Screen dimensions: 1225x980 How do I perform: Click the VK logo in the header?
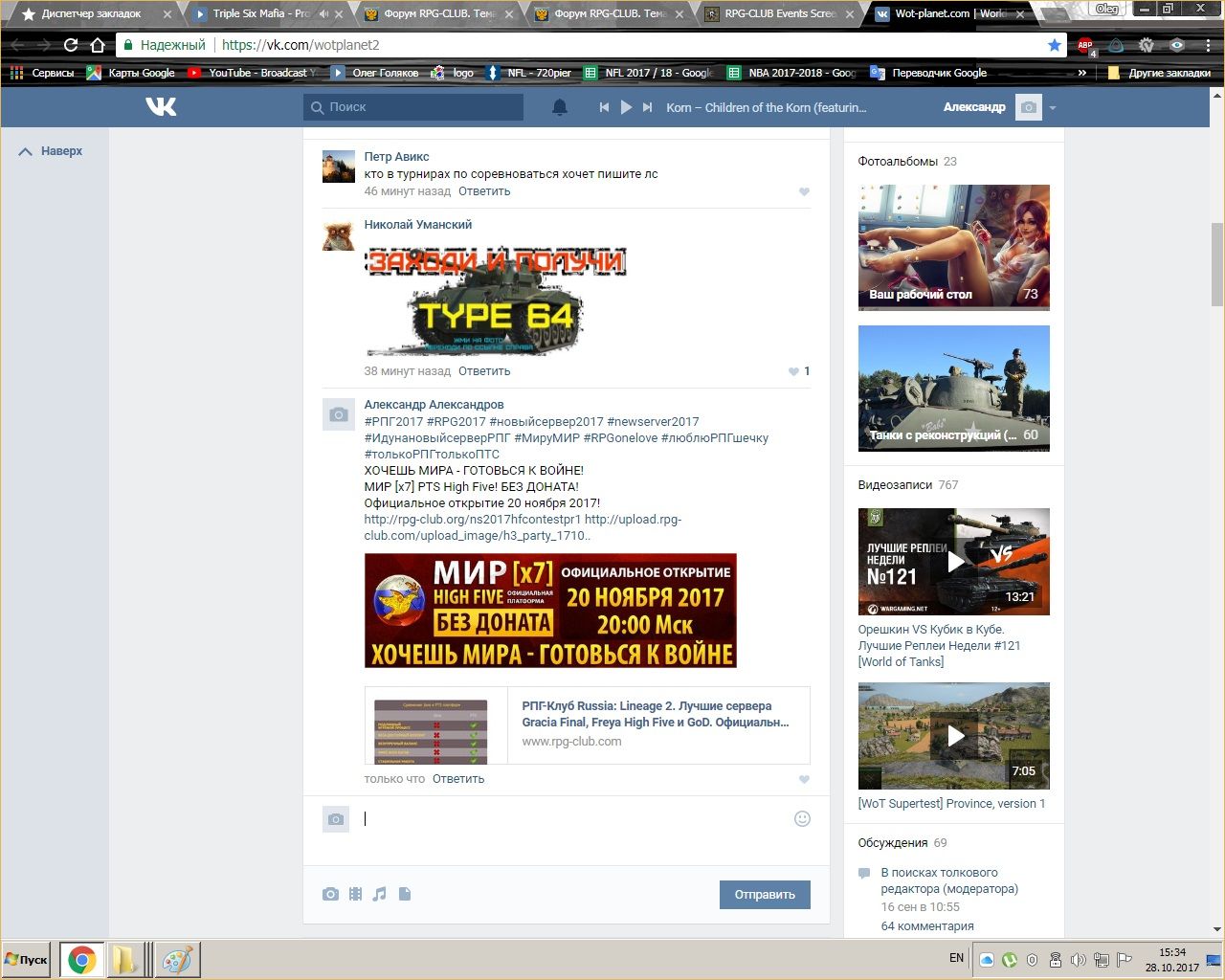tap(161, 106)
